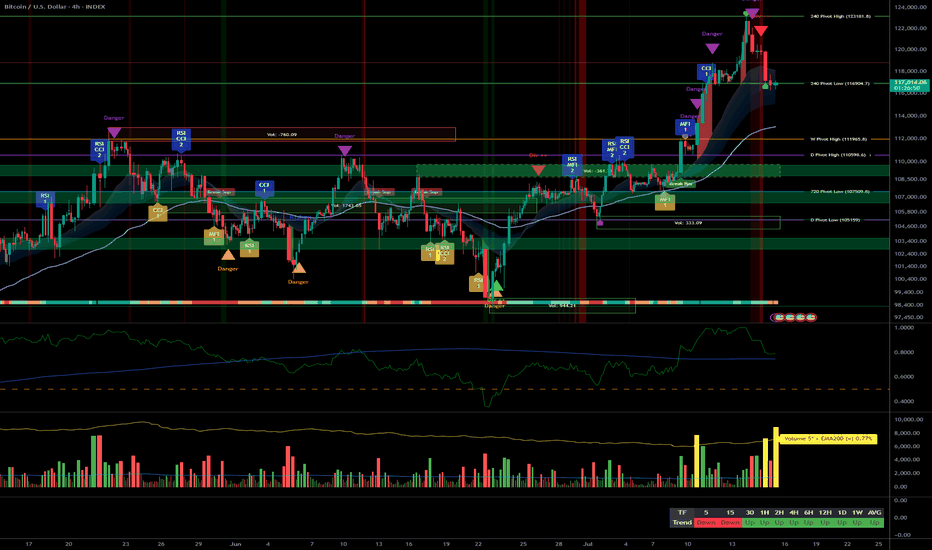Screen dimensions: 932x550
Task: Click the 112,000.00 price axis label
Action: point(910,139)
